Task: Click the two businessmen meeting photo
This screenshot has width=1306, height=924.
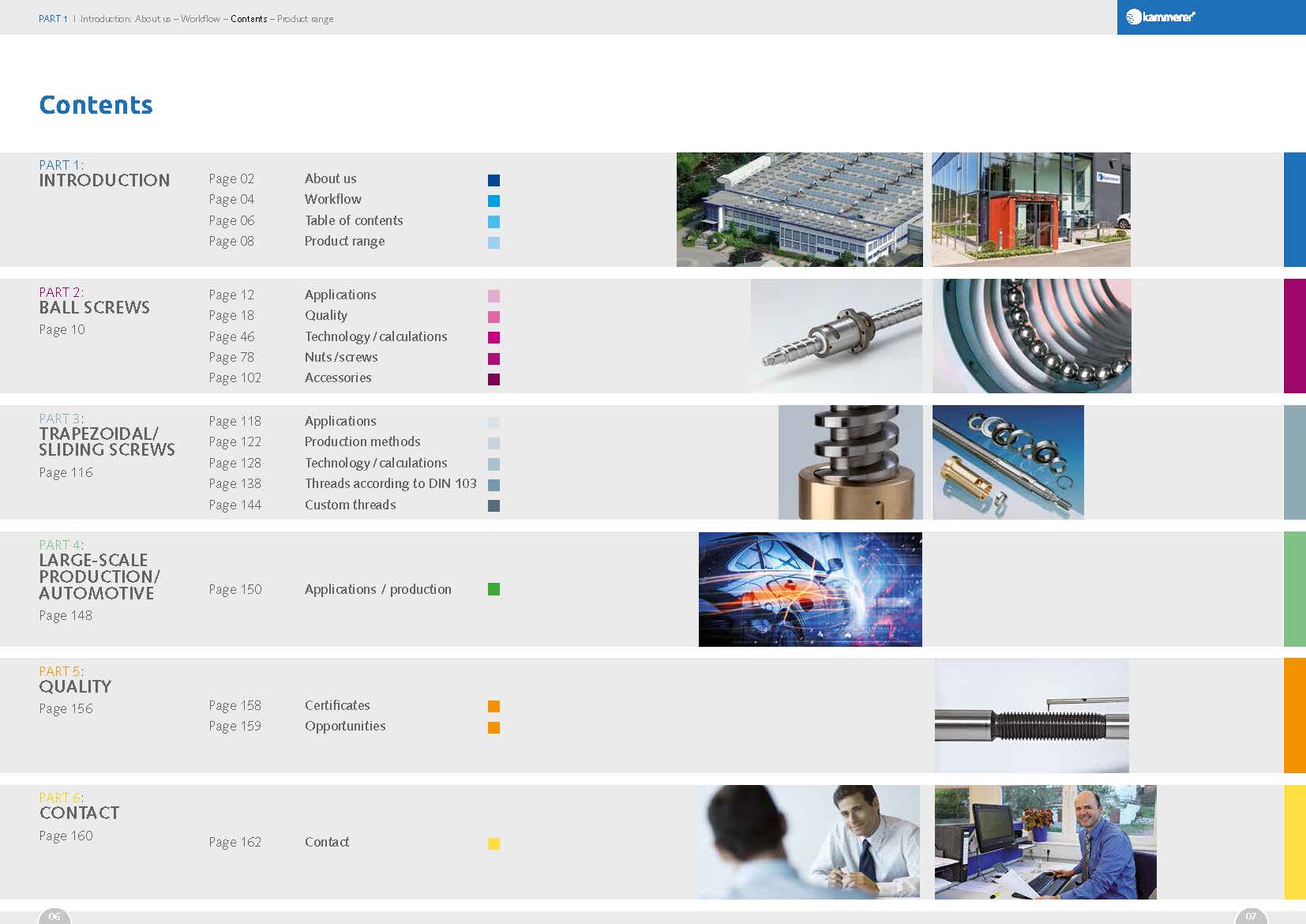Action: [x=809, y=842]
